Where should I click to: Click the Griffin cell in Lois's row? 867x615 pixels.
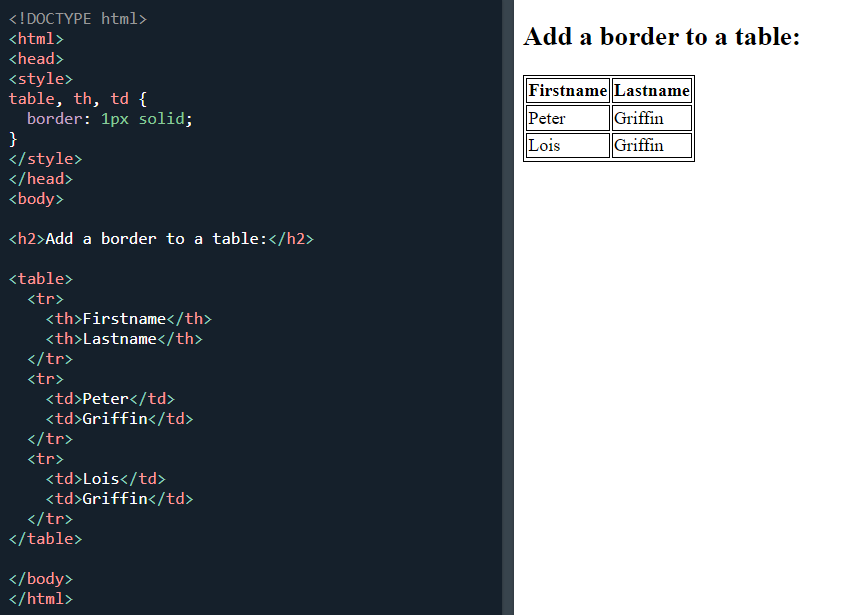click(651, 144)
